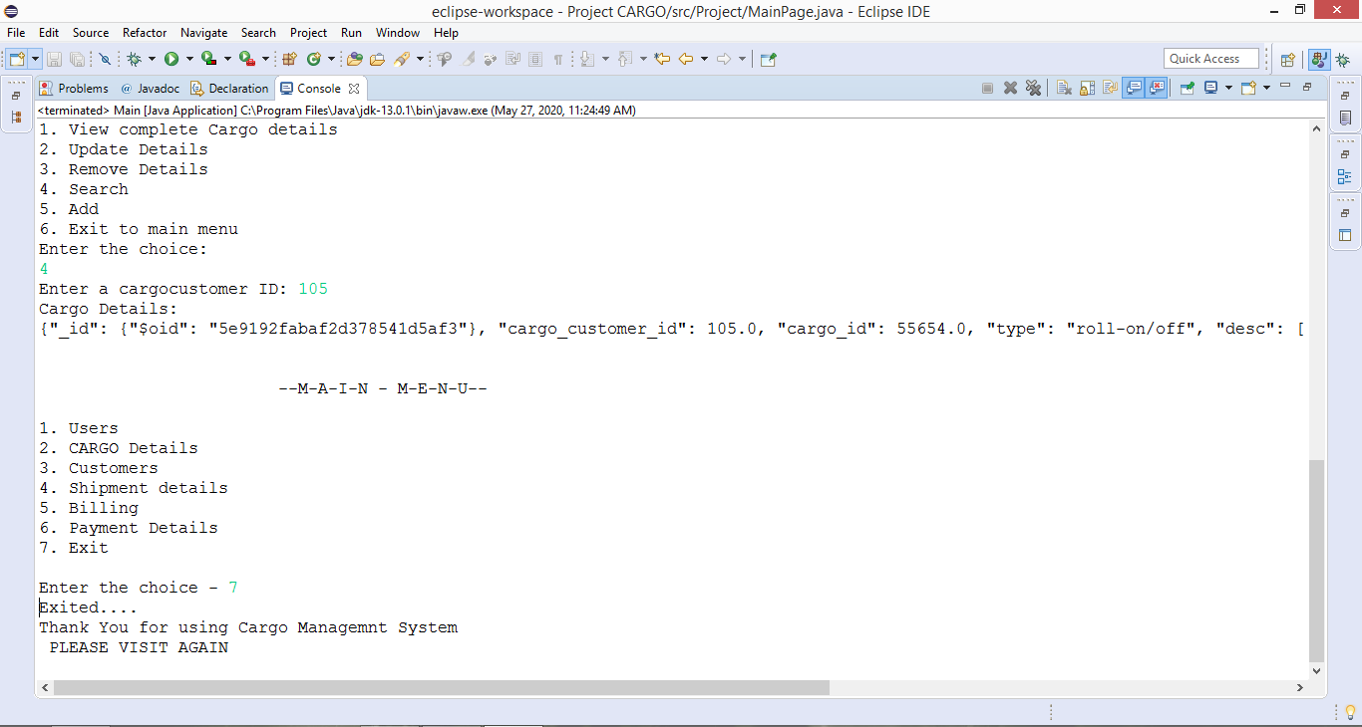Switch to the Debug perspective
Screen dimensions: 1362x727
pos(1343,59)
